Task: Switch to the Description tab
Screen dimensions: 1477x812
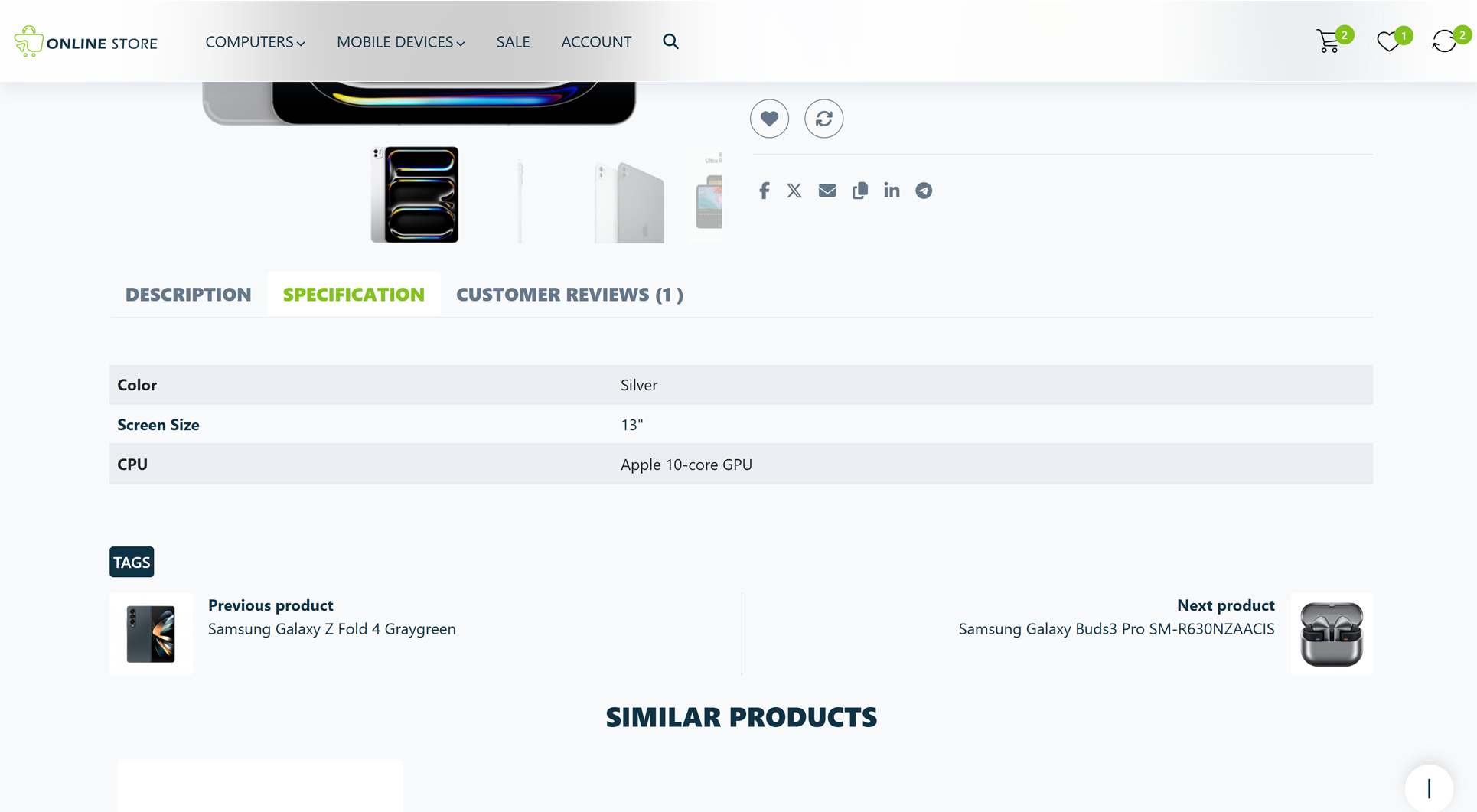Action: pyautogui.click(x=188, y=295)
